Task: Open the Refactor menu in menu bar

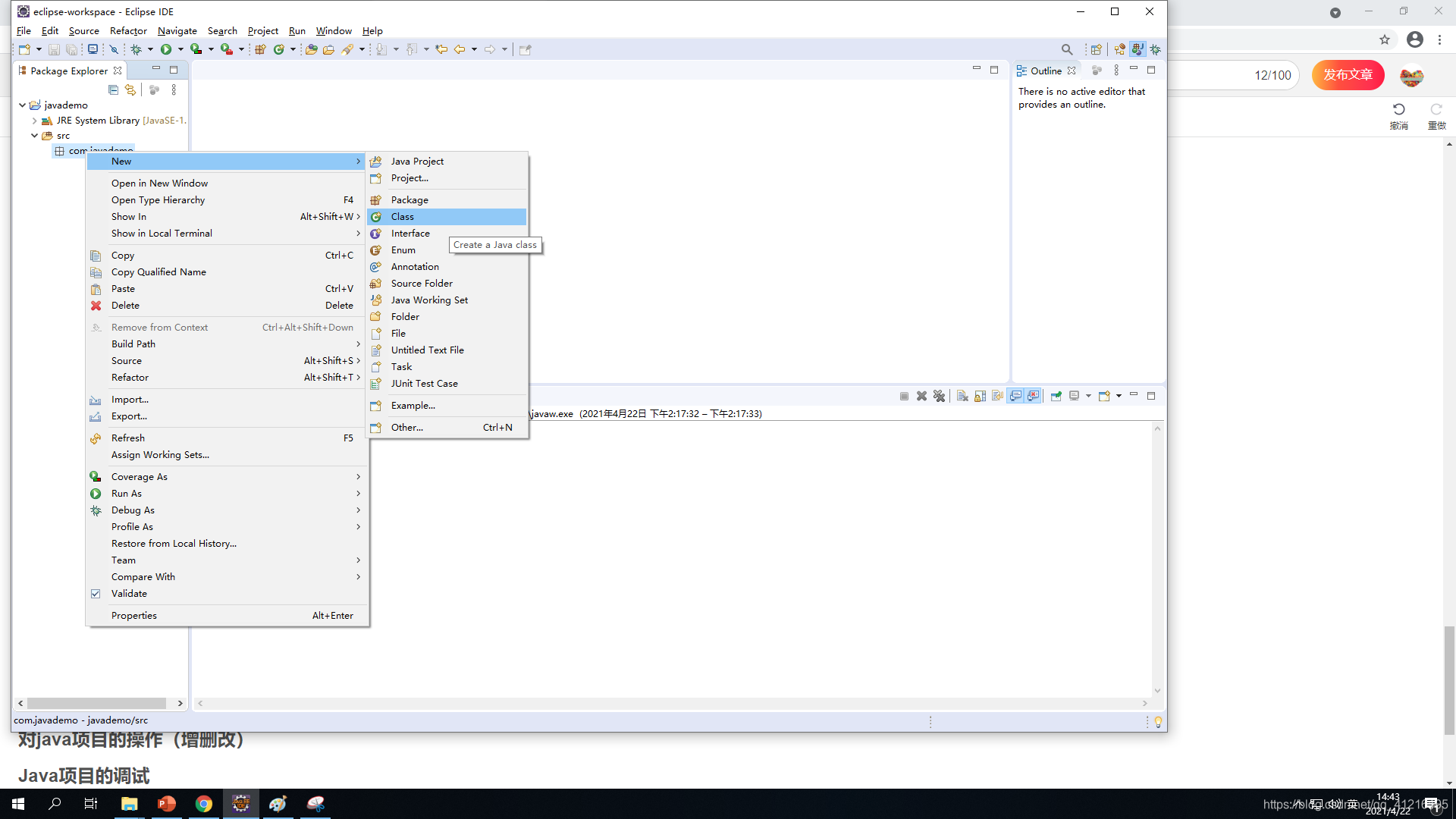Action: 128,31
